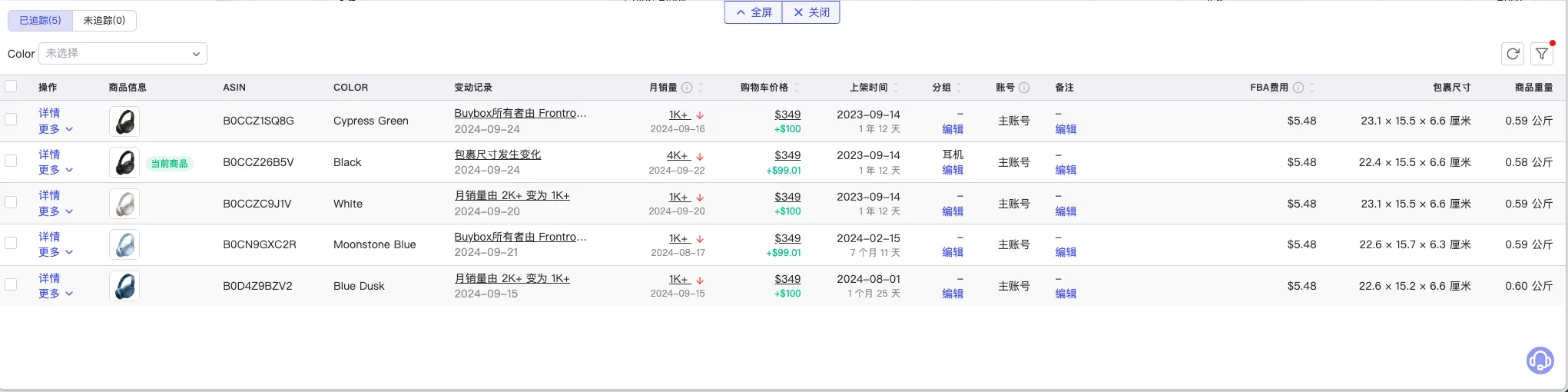Sort by 月销量 column arrows
Image resolution: width=1568 pixels, height=392 pixels.
[701, 88]
